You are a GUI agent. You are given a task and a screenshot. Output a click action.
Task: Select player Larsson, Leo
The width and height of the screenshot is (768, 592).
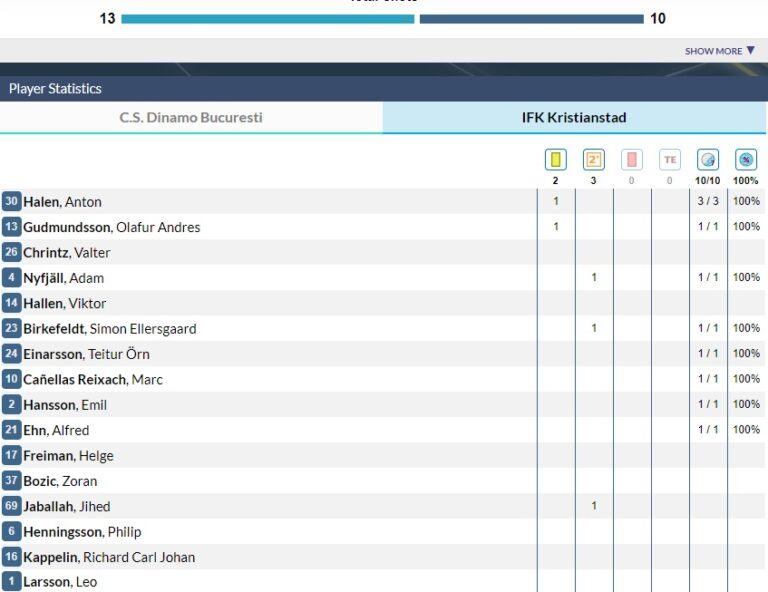click(60, 582)
